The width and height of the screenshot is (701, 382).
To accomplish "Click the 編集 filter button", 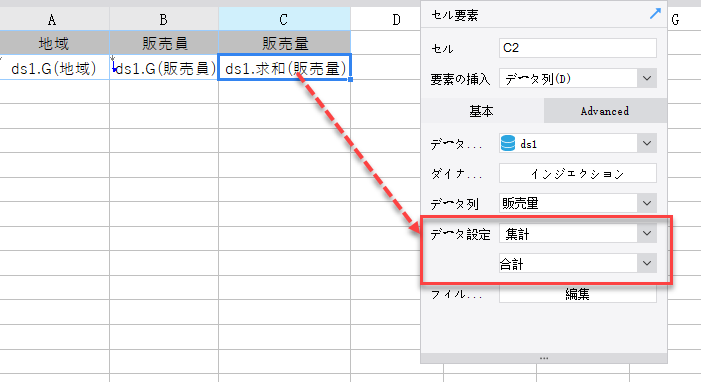I will 578,294.
